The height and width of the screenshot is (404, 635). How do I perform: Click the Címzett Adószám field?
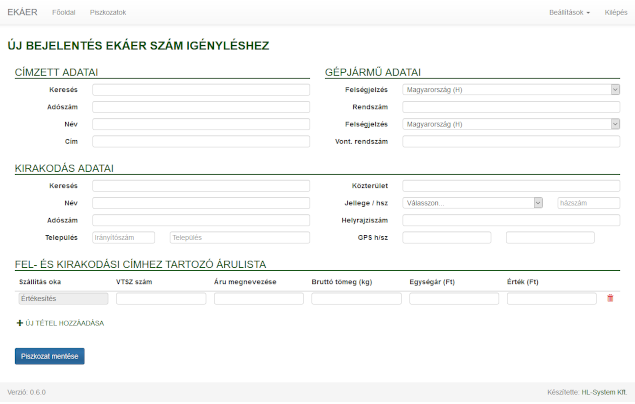click(201, 107)
